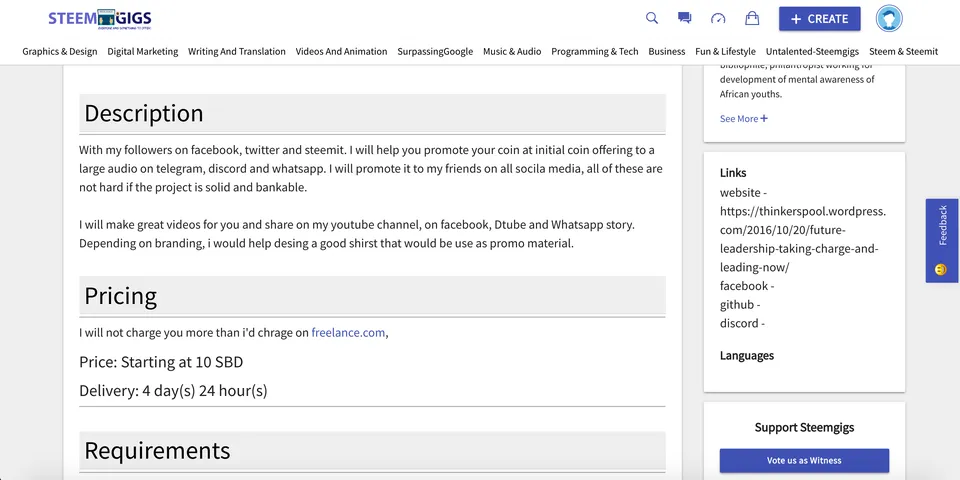Open the Business category
This screenshot has height=480, width=960.
click(667, 51)
